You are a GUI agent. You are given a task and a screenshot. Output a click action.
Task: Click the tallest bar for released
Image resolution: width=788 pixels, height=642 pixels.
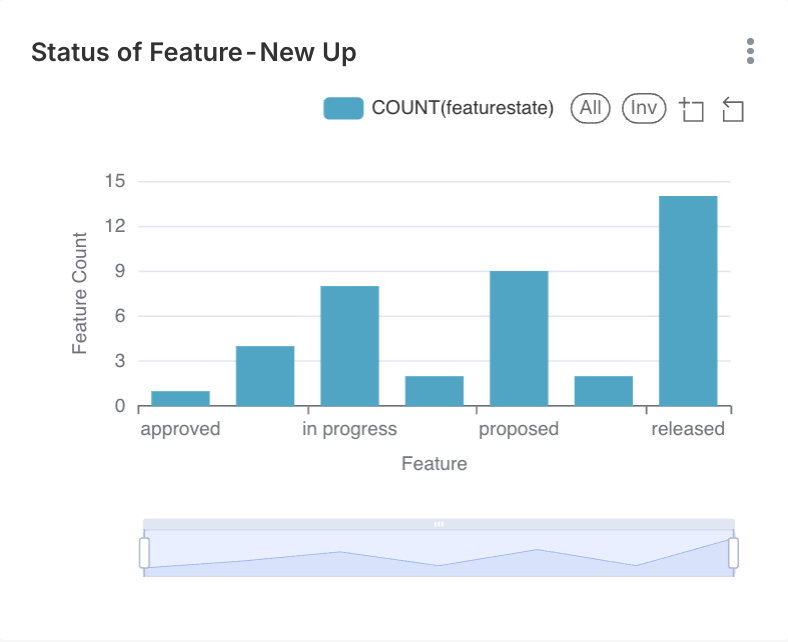688,300
